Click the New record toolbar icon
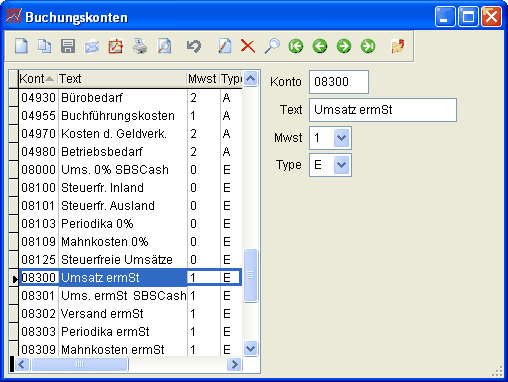508x382 pixels. pos(22,46)
